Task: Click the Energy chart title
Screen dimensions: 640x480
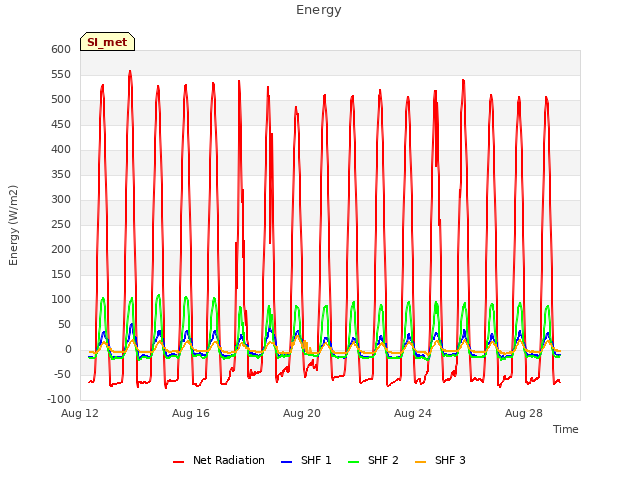Action: 319,10
